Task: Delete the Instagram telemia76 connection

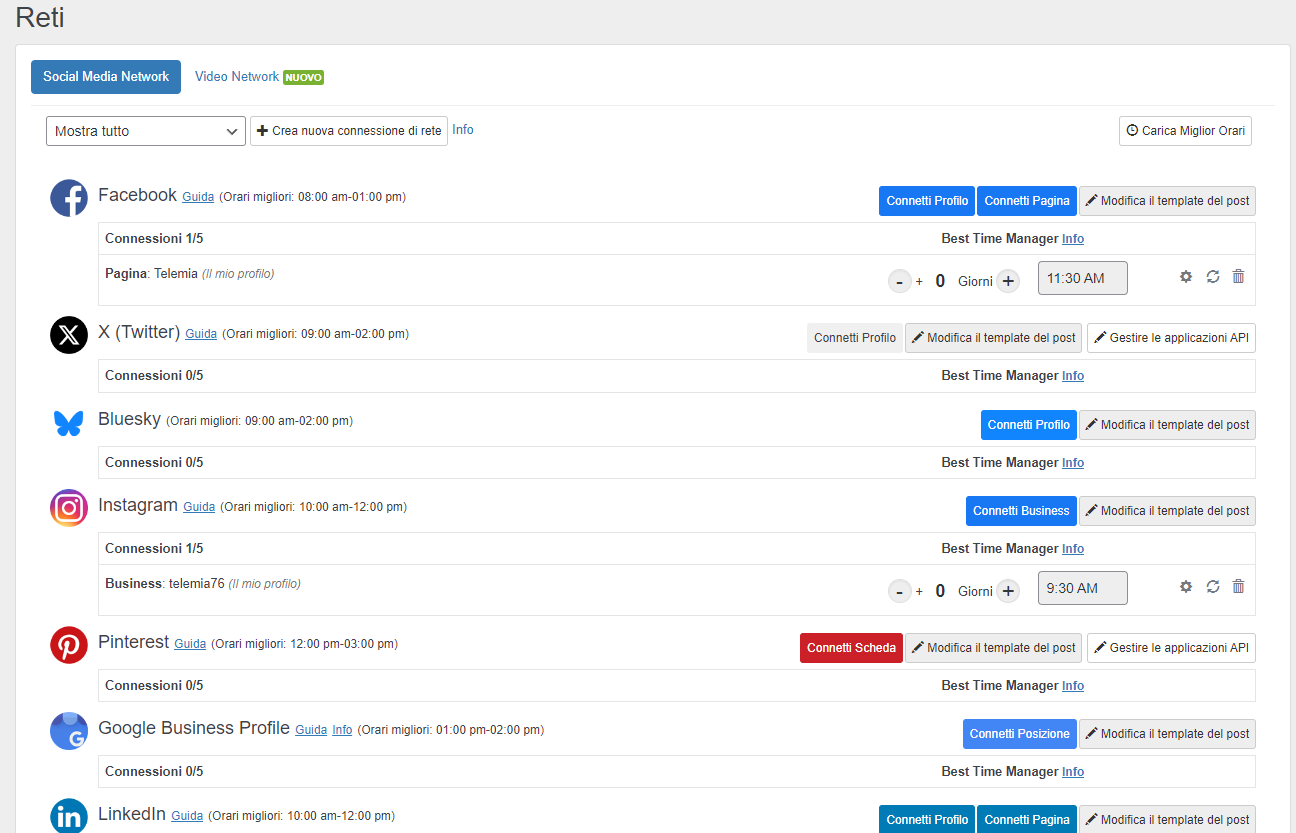Action: tap(1238, 587)
